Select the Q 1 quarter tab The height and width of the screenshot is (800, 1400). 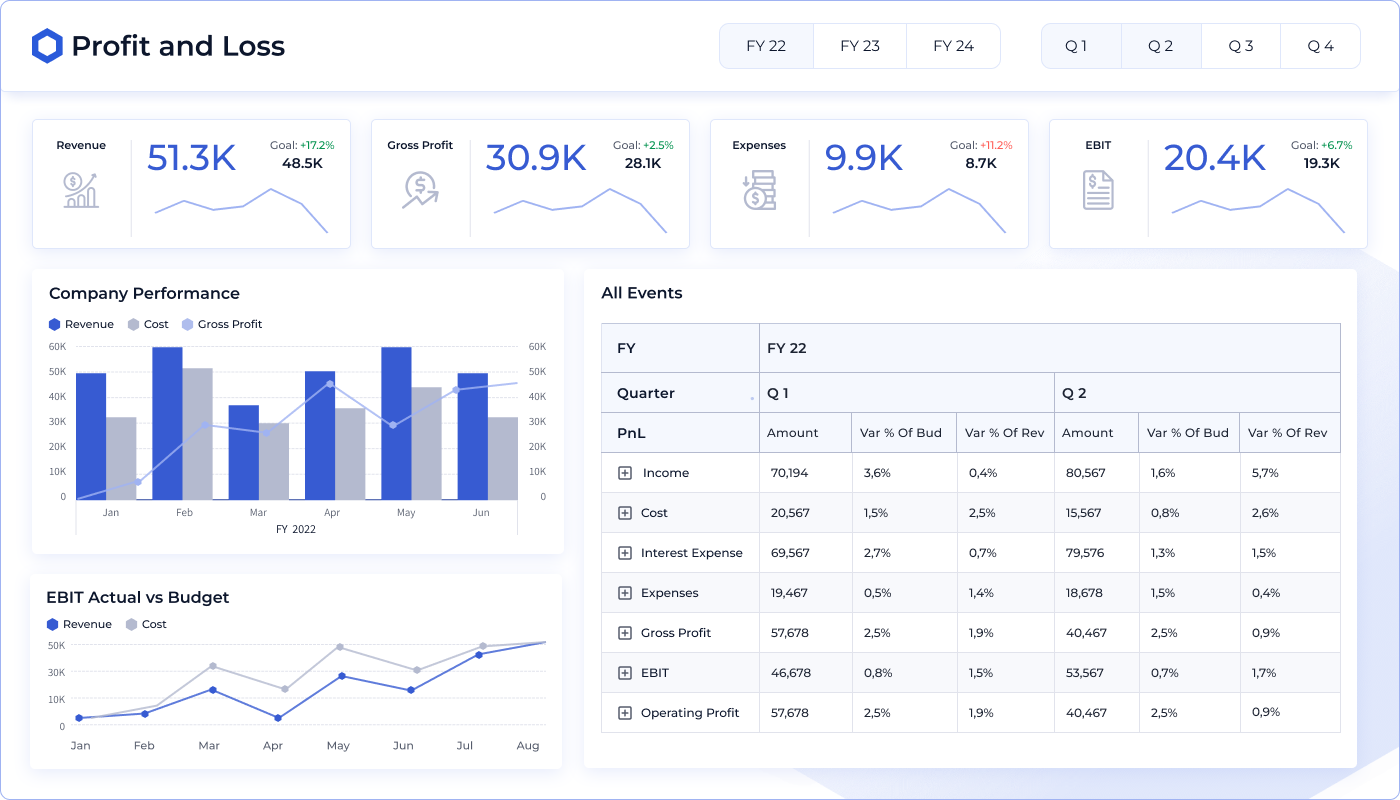tap(1081, 46)
